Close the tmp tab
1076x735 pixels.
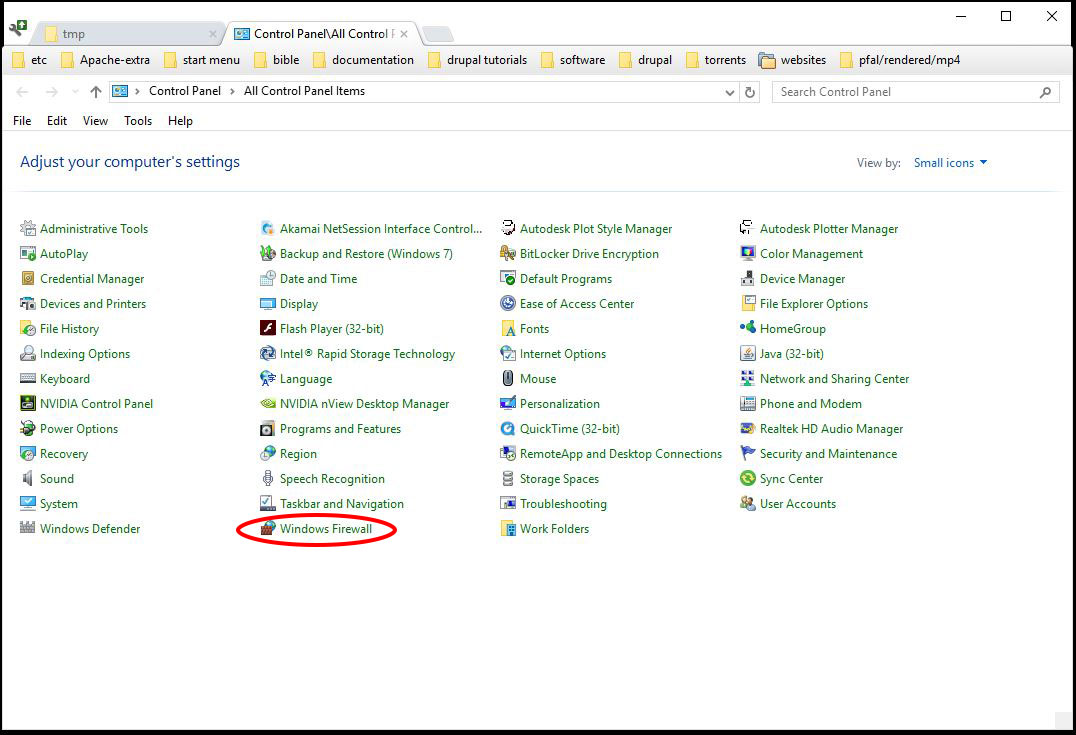213,34
